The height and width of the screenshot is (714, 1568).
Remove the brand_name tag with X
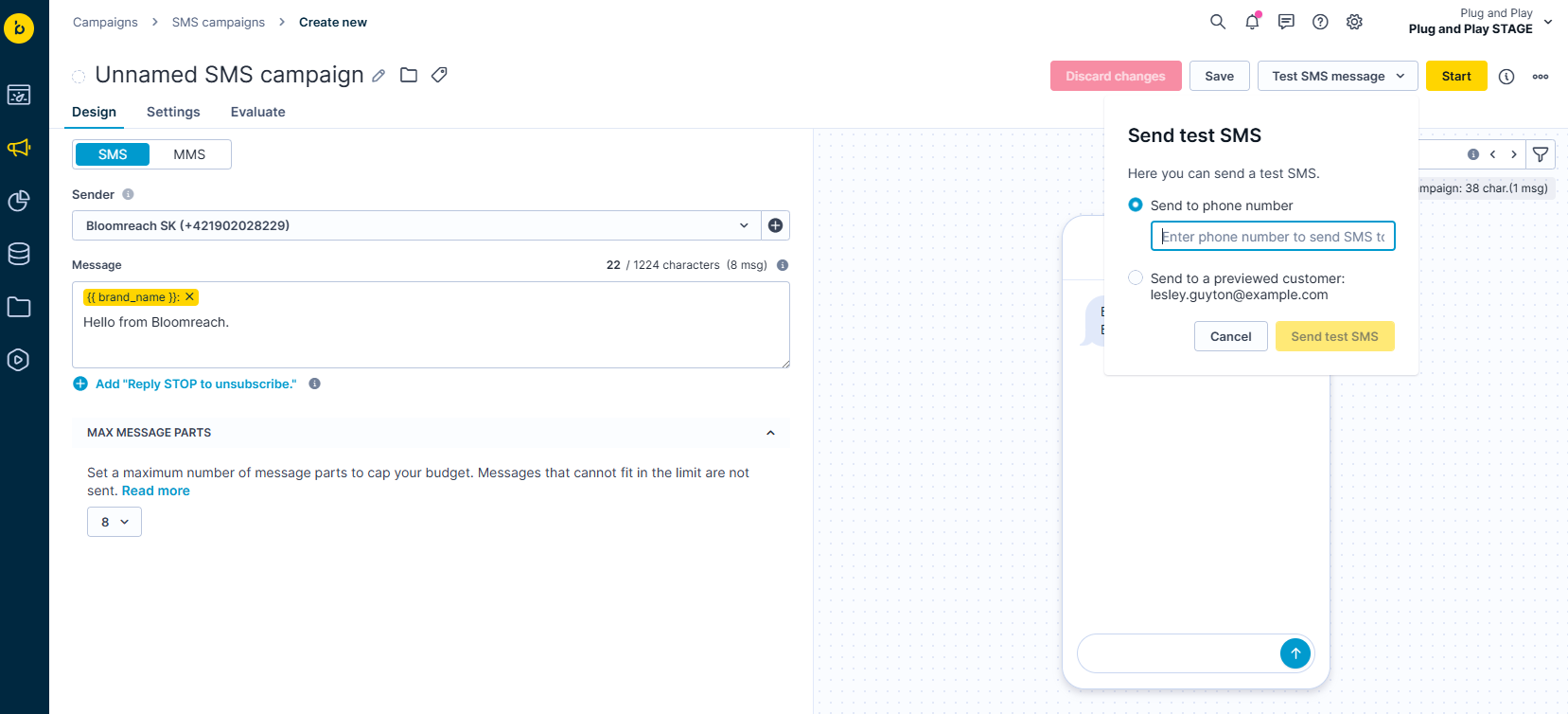pos(189,296)
